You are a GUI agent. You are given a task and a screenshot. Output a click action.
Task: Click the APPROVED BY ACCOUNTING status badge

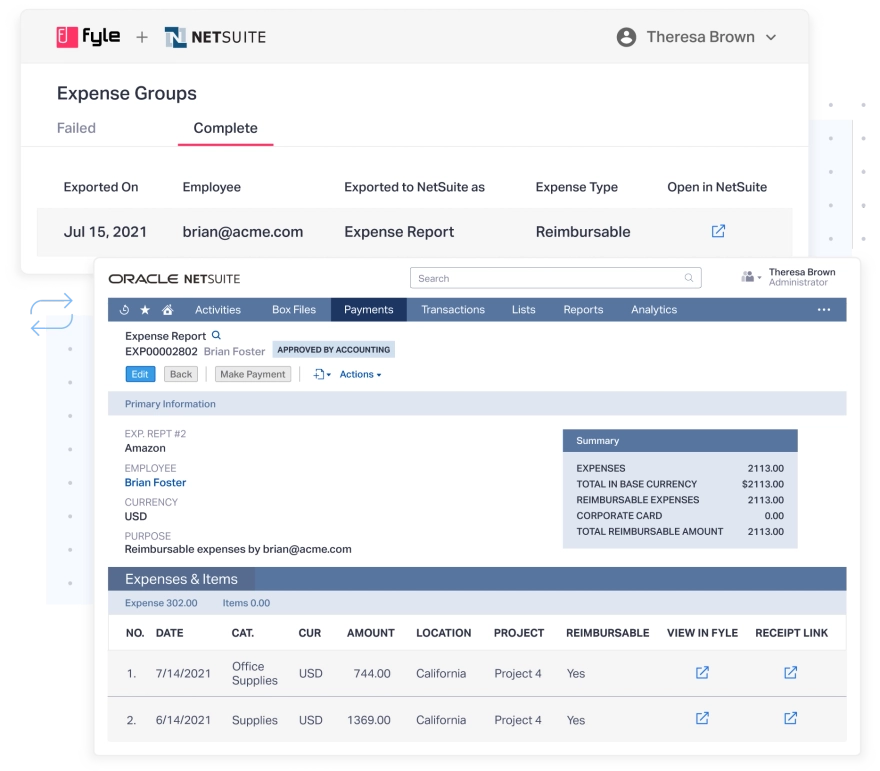pyautogui.click(x=334, y=350)
